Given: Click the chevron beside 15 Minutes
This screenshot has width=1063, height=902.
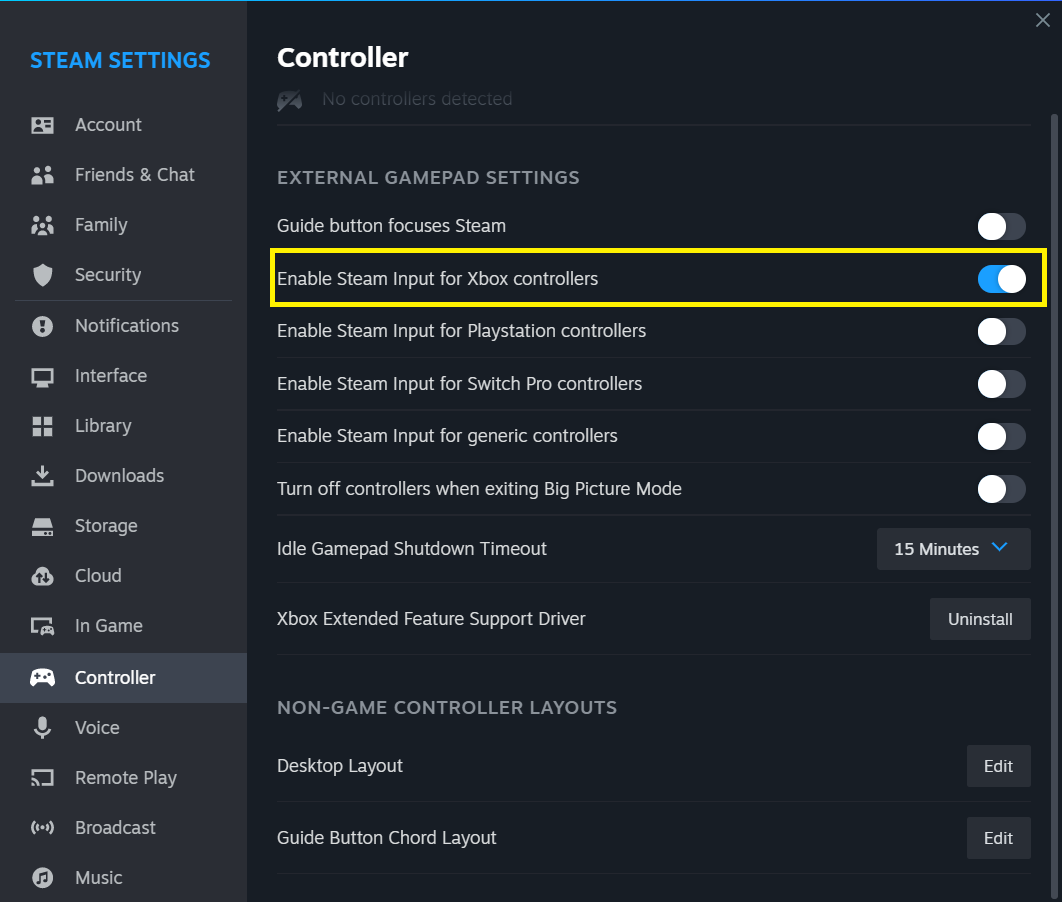Looking at the screenshot, I should [x=999, y=548].
